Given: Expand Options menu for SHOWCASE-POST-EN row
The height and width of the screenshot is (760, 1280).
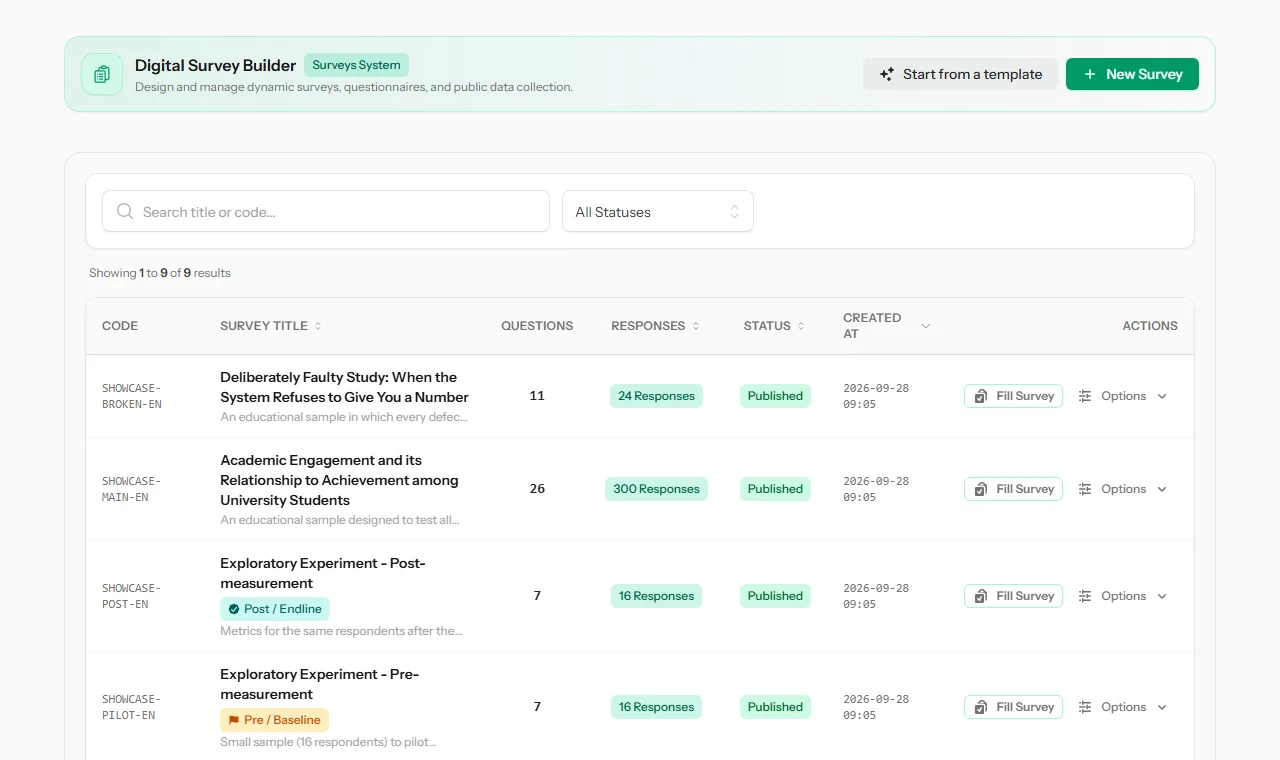Looking at the screenshot, I should pos(1122,596).
